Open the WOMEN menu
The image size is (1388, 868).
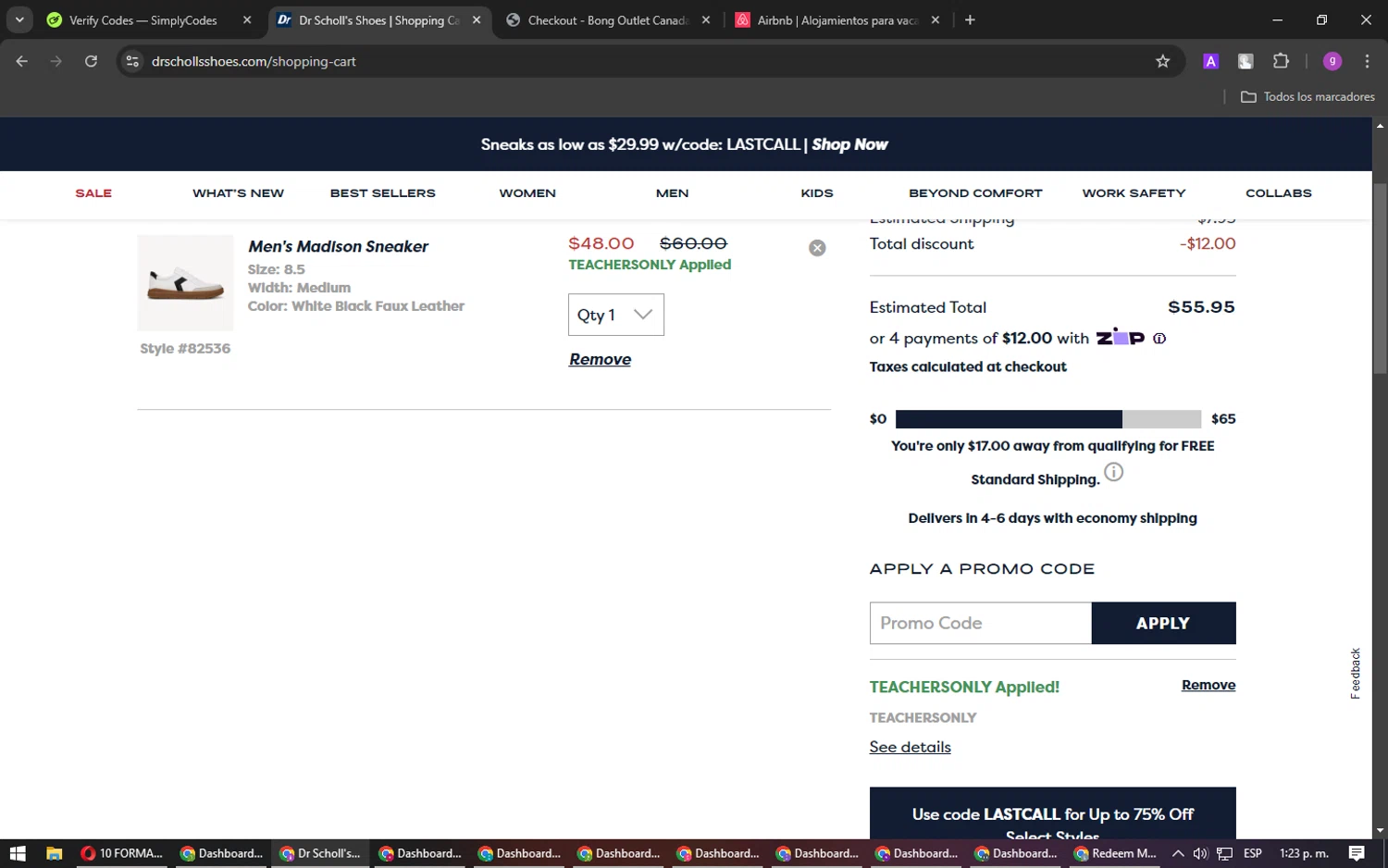tap(527, 193)
